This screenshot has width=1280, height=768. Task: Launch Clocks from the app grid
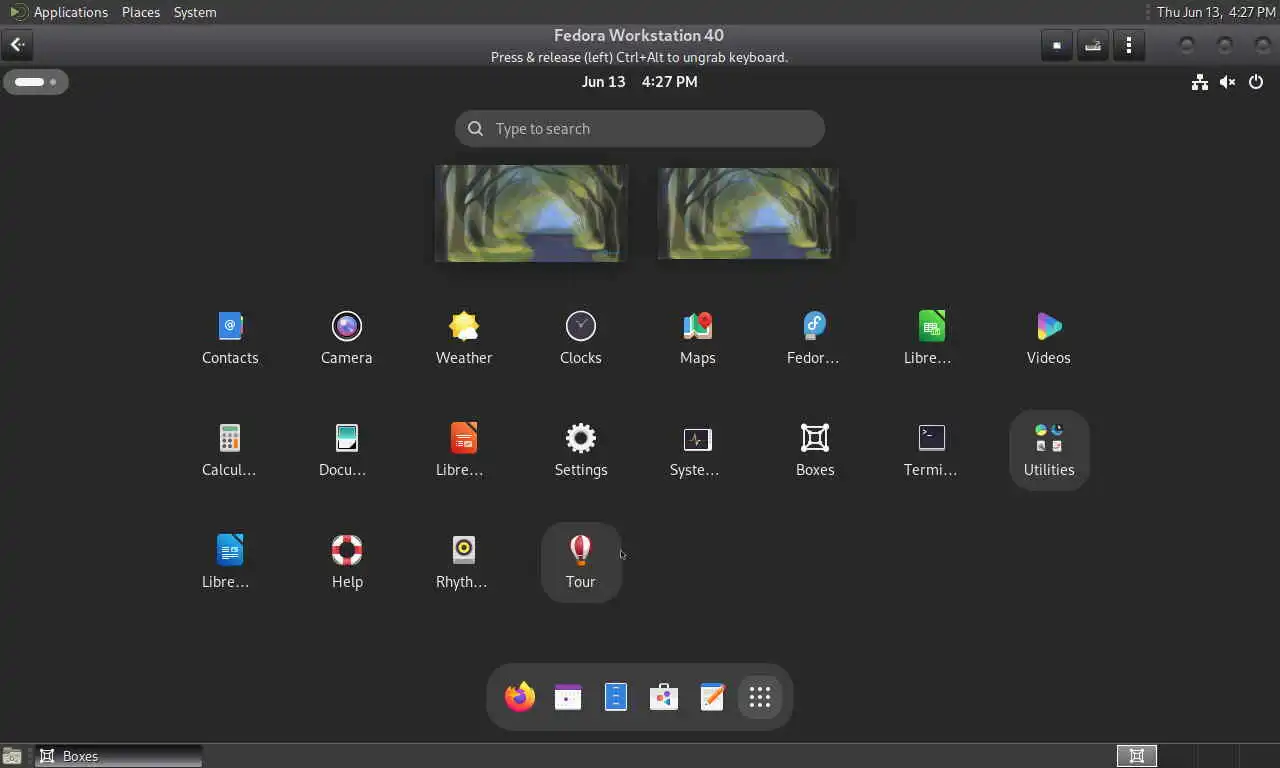coord(581,337)
